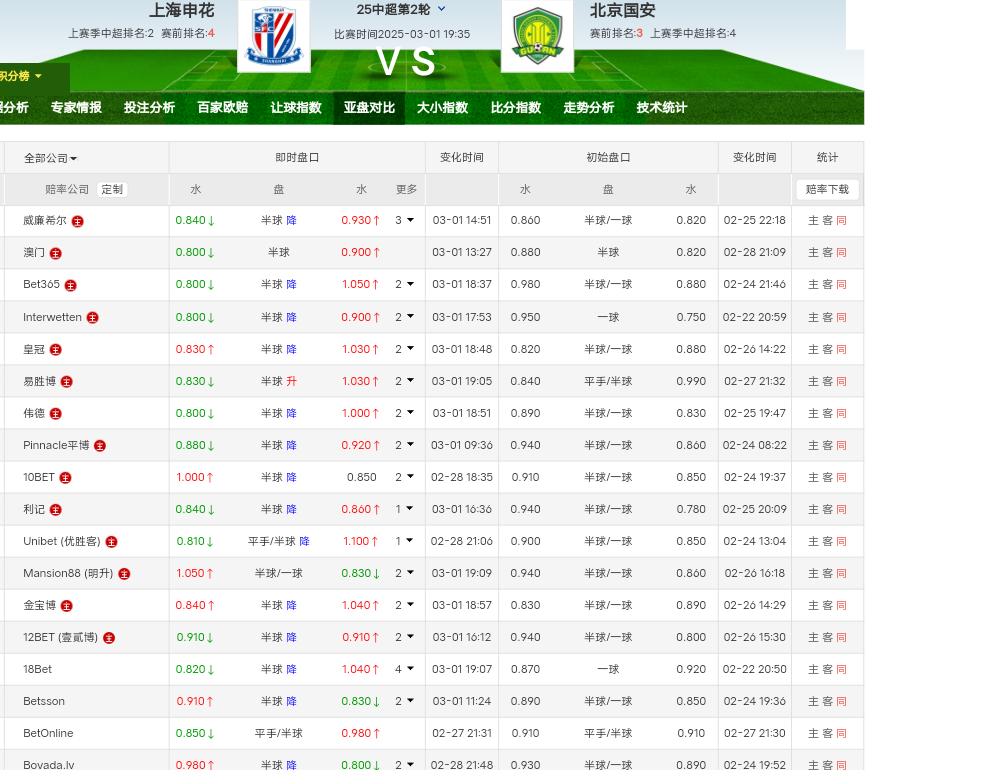Click the red 主 icon beside 12BET (壹贰博)
Screen dimensions: 999x770
pyautogui.click(x=109, y=638)
